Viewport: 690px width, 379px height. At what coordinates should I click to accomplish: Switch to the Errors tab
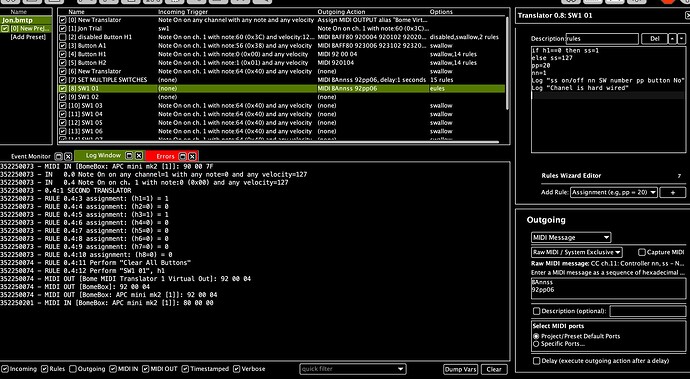[x=165, y=156]
